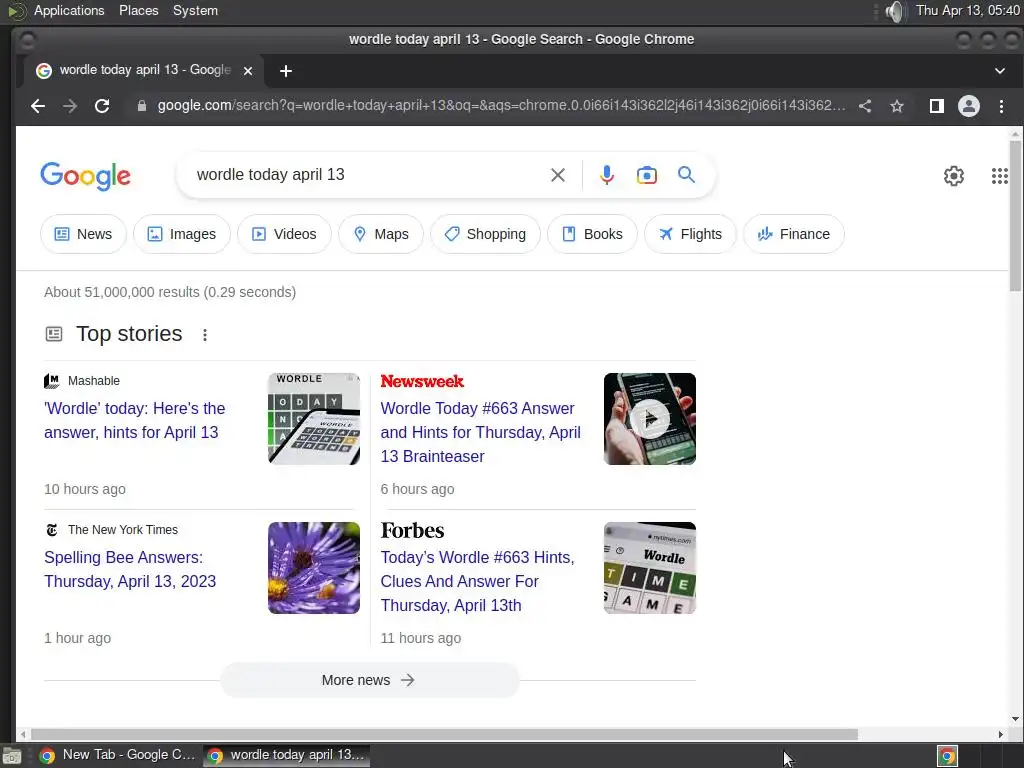Image resolution: width=1024 pixels, height=768 pixels.
Task: Click the Forbes logo
Action: pos(412,530)
